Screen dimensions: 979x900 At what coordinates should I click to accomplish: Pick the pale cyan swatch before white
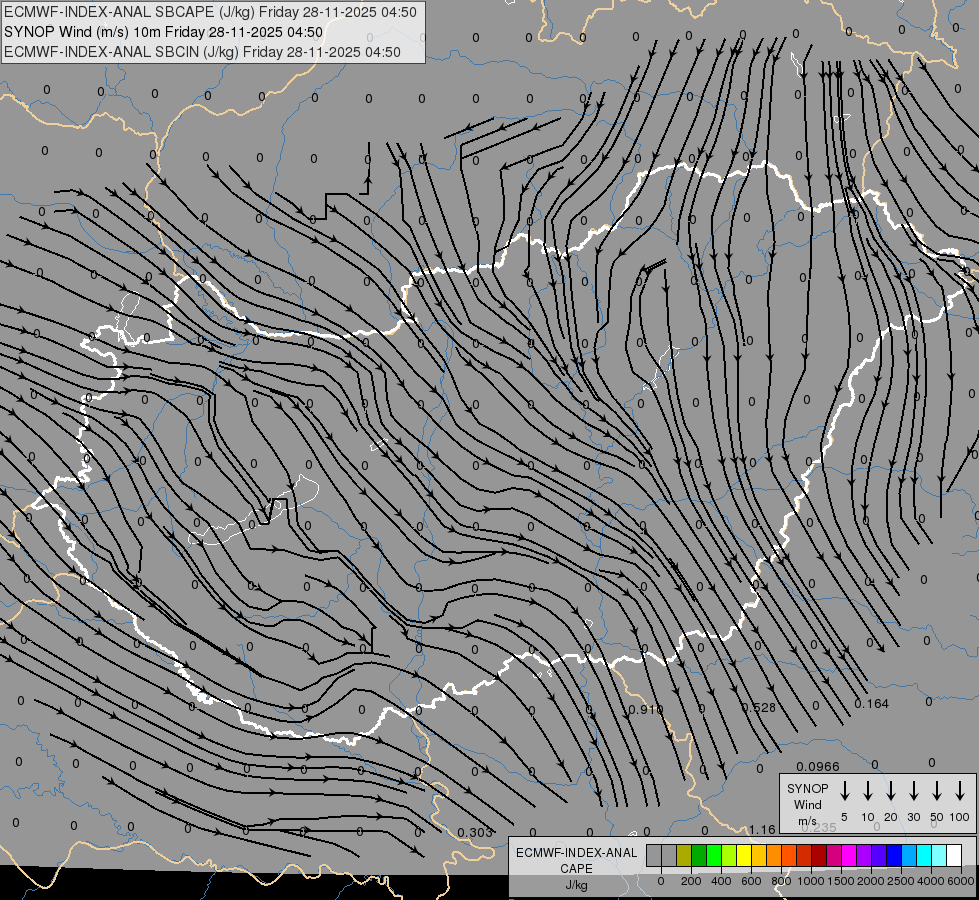point(939,855)
